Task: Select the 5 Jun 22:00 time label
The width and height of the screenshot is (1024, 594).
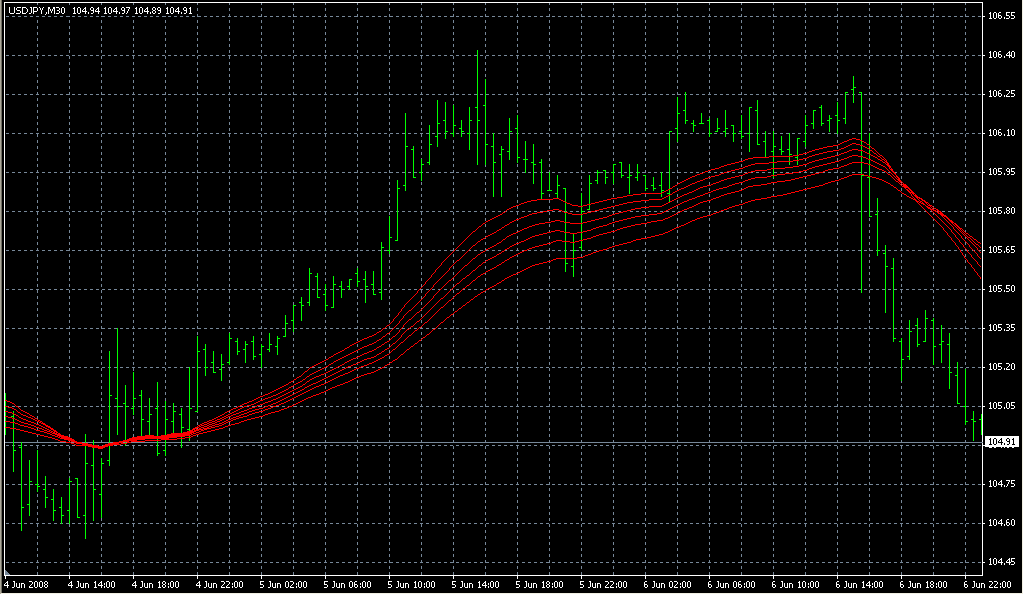Action: (x=604, y=584)
